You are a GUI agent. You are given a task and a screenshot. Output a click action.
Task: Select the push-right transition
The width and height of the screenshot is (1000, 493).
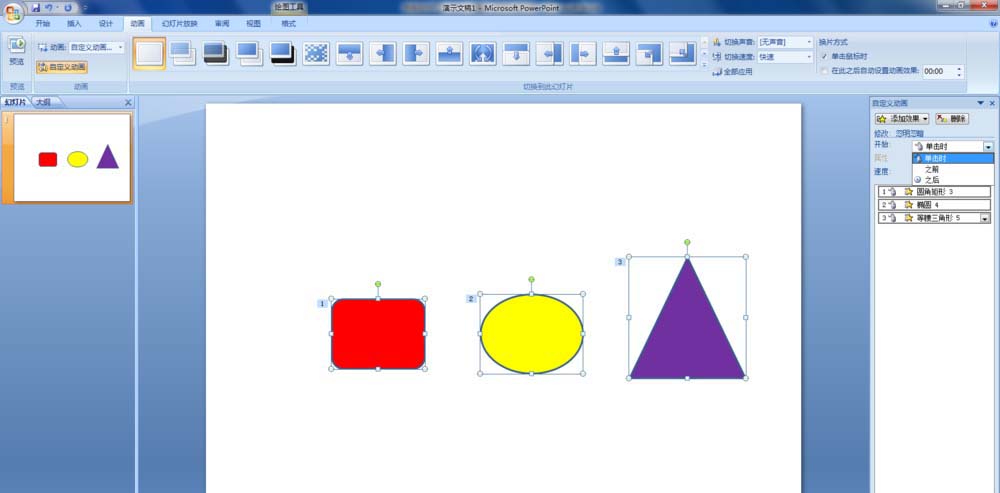point(582,54)
